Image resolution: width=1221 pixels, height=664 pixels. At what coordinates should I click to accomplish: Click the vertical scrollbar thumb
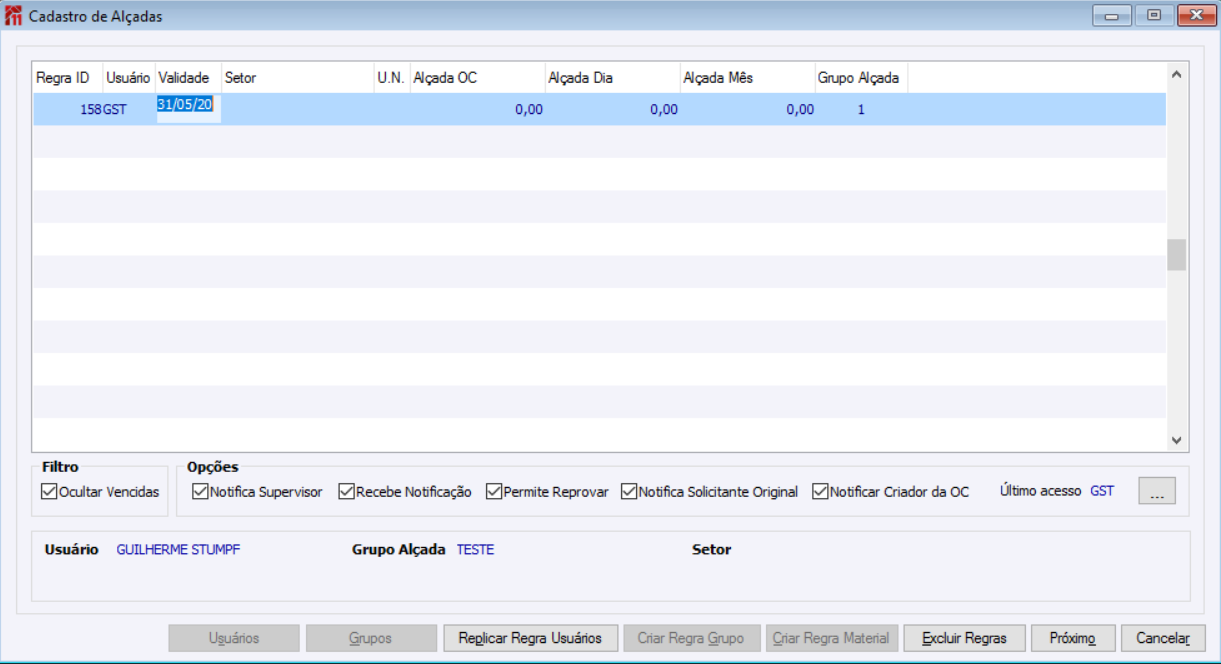1176,255
